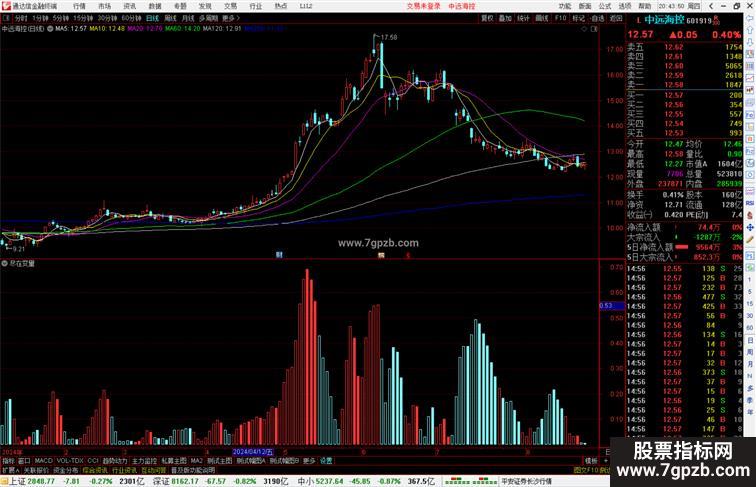The image size is (756, 487).
Task: Click the gear icon beside 中远海控(日线) legend
Action: 50,29
